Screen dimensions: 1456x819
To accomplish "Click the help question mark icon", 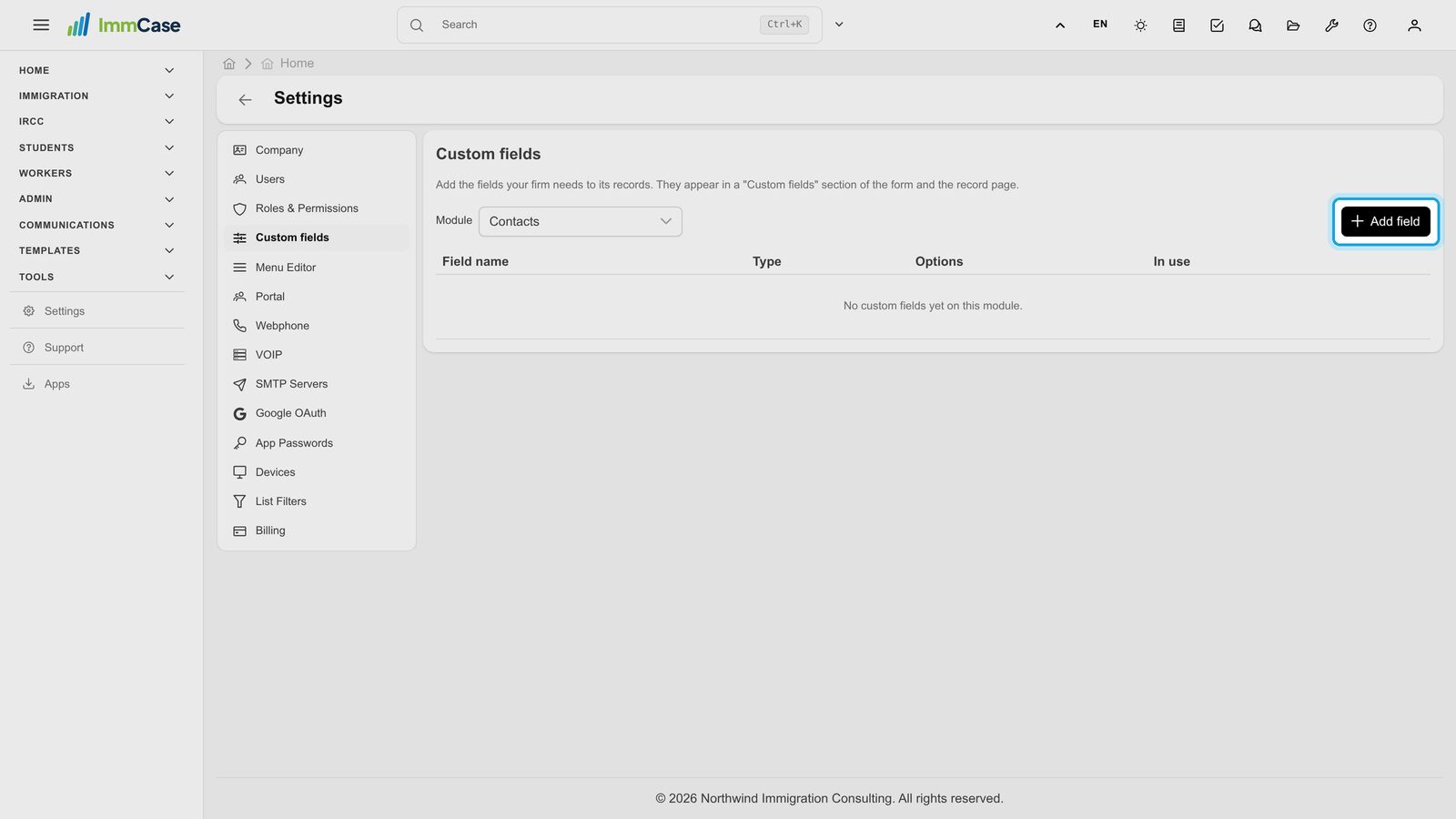I will click(1370, 25).
